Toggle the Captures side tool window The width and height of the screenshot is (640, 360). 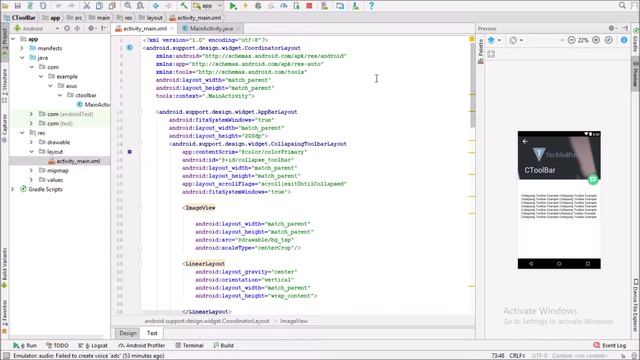tap(4, 128)
